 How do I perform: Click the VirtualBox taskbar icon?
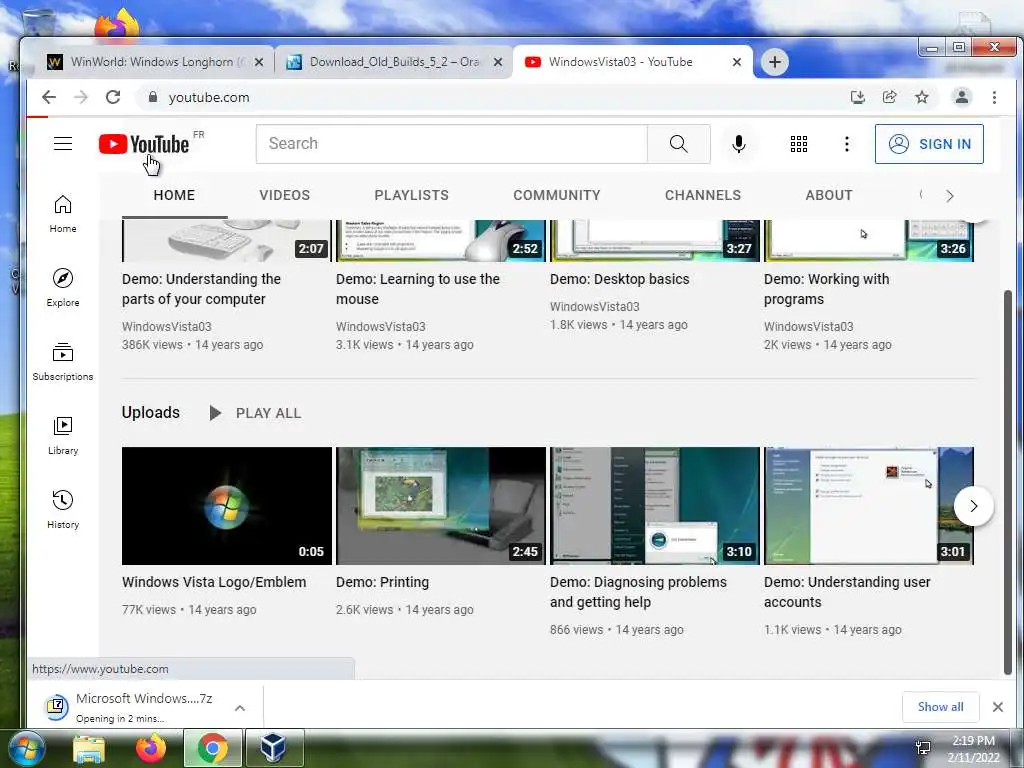[273, 748]
